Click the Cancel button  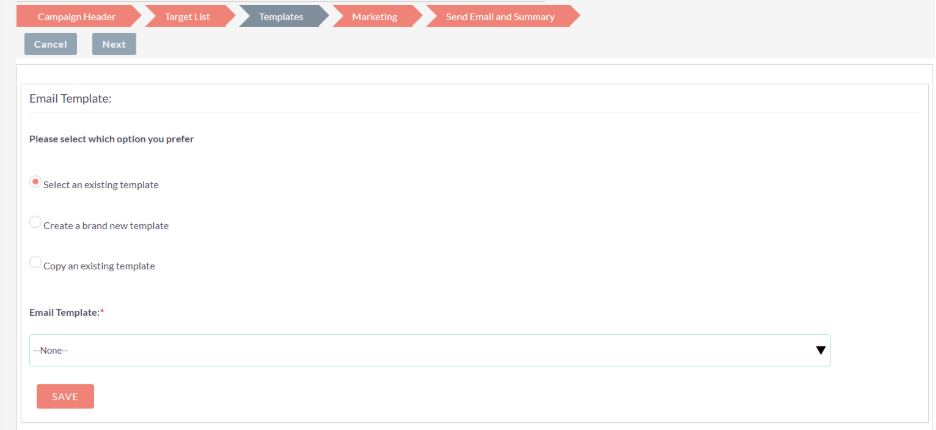point(50,44)
